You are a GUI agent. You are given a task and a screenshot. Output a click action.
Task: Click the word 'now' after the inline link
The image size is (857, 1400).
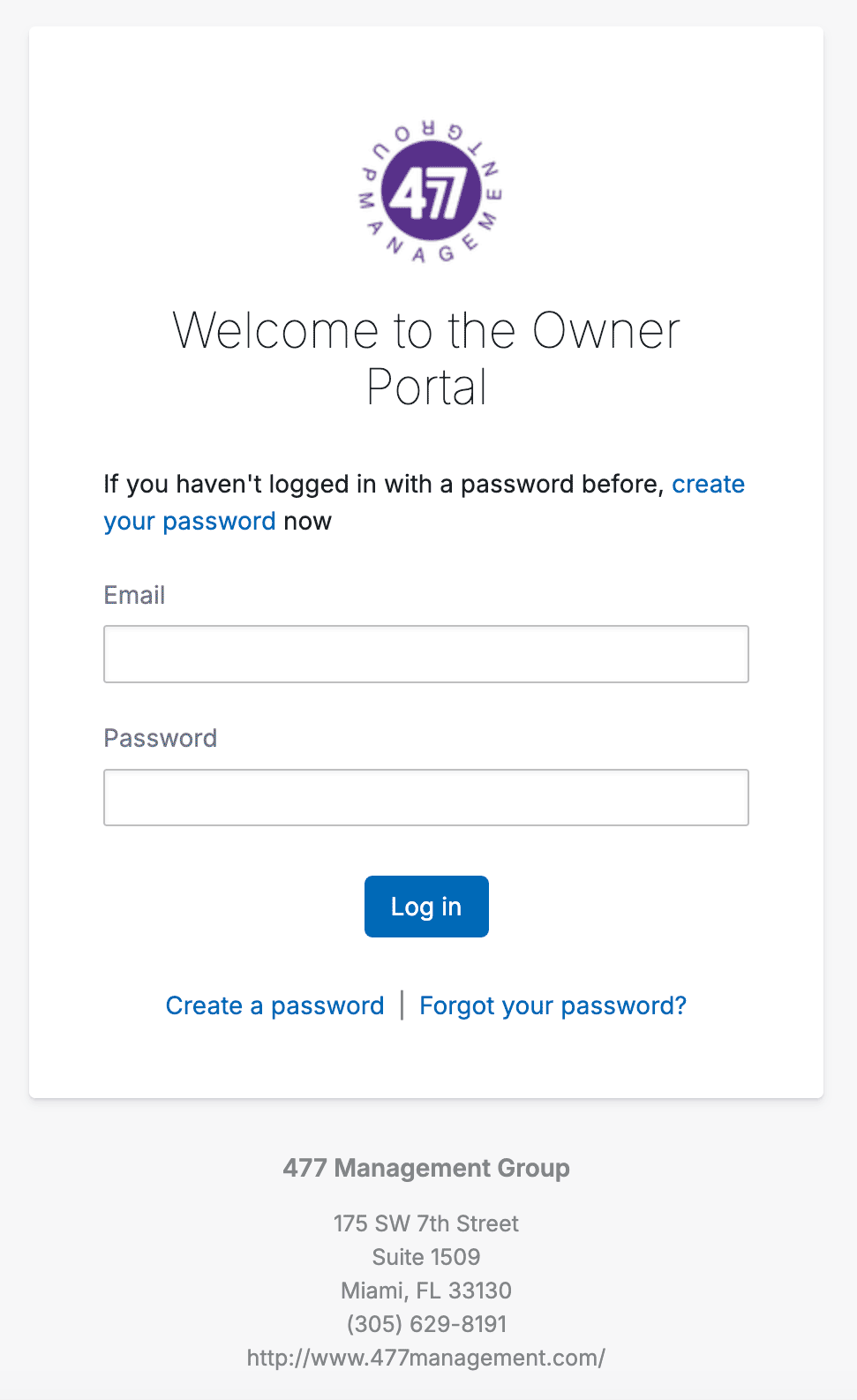click(x=307, y=521)
